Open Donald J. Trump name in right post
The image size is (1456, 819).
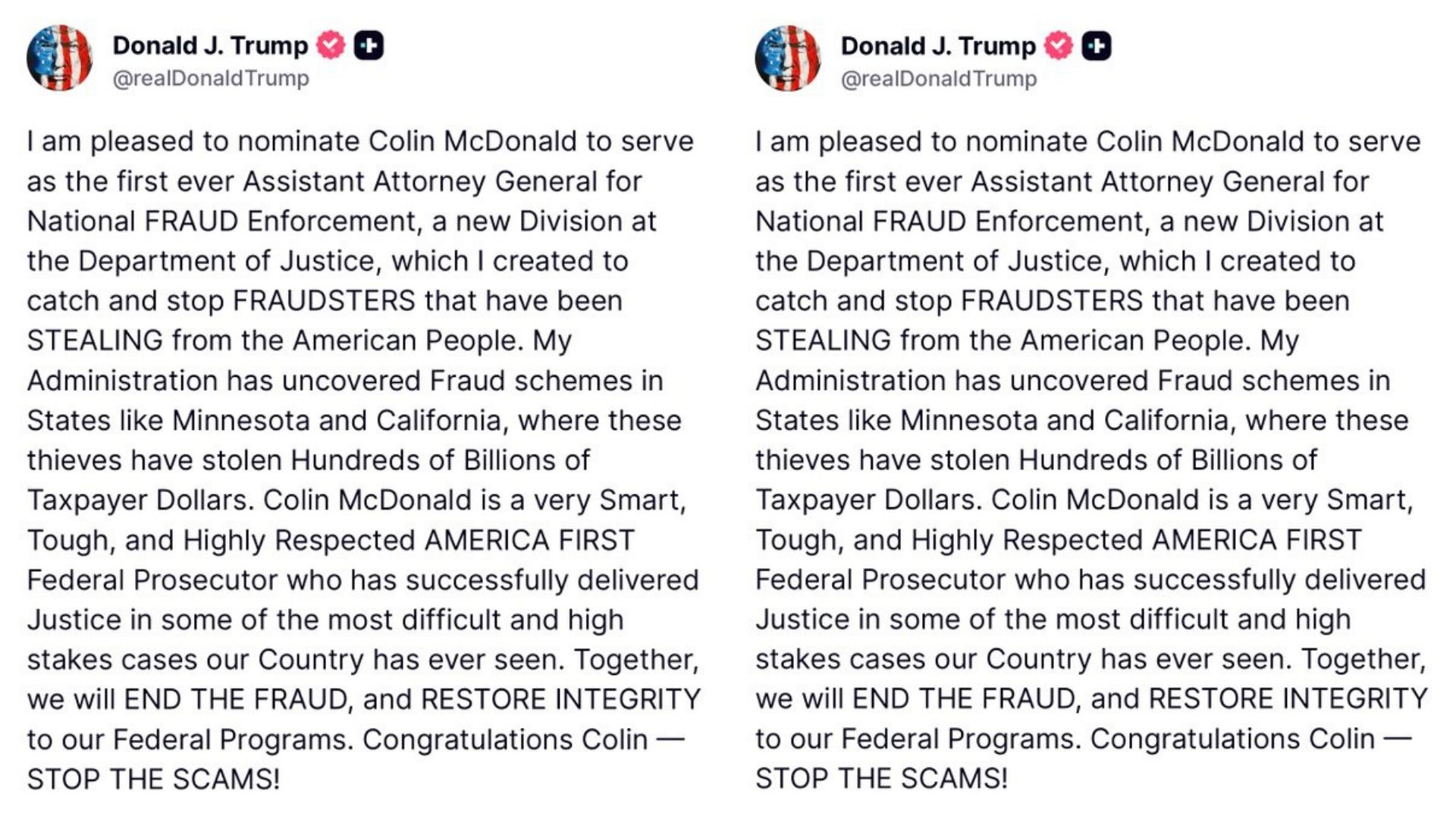pos(938,46)
